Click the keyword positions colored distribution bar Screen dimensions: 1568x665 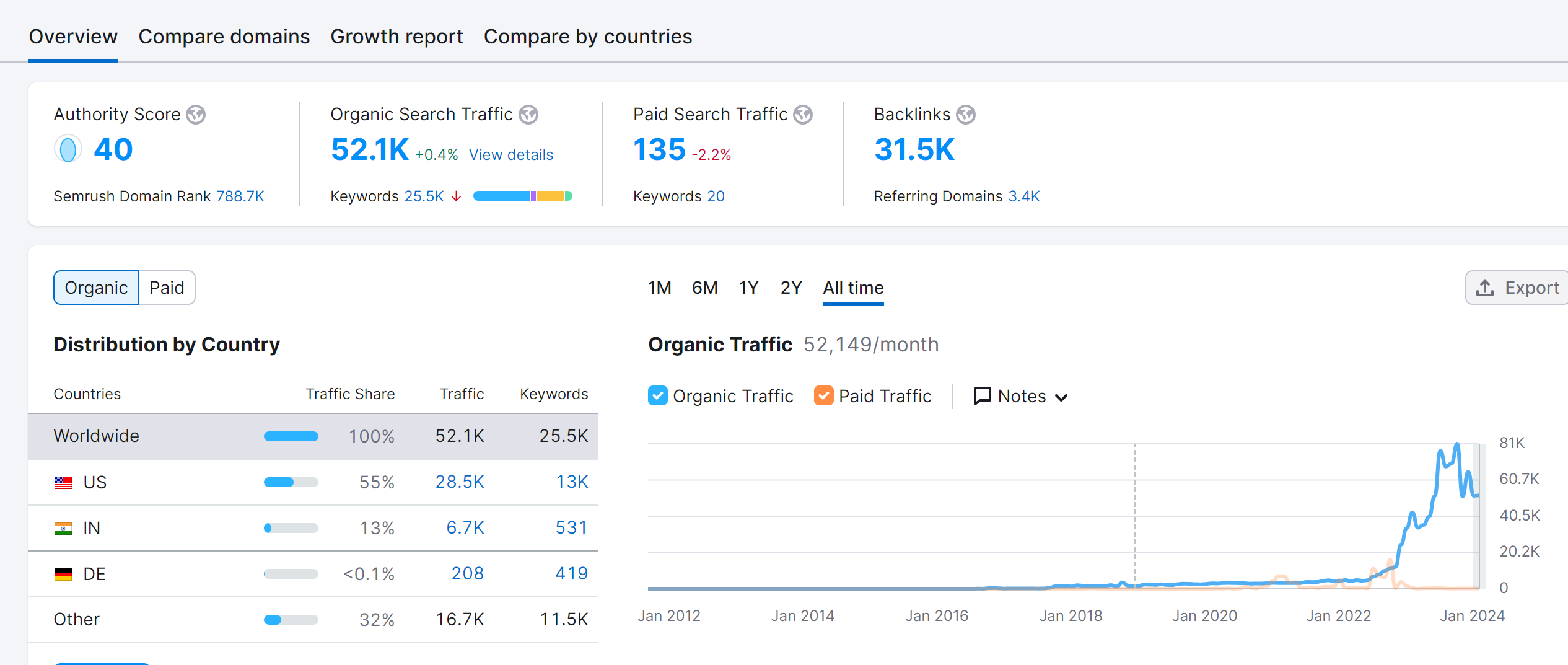(522, 196)
